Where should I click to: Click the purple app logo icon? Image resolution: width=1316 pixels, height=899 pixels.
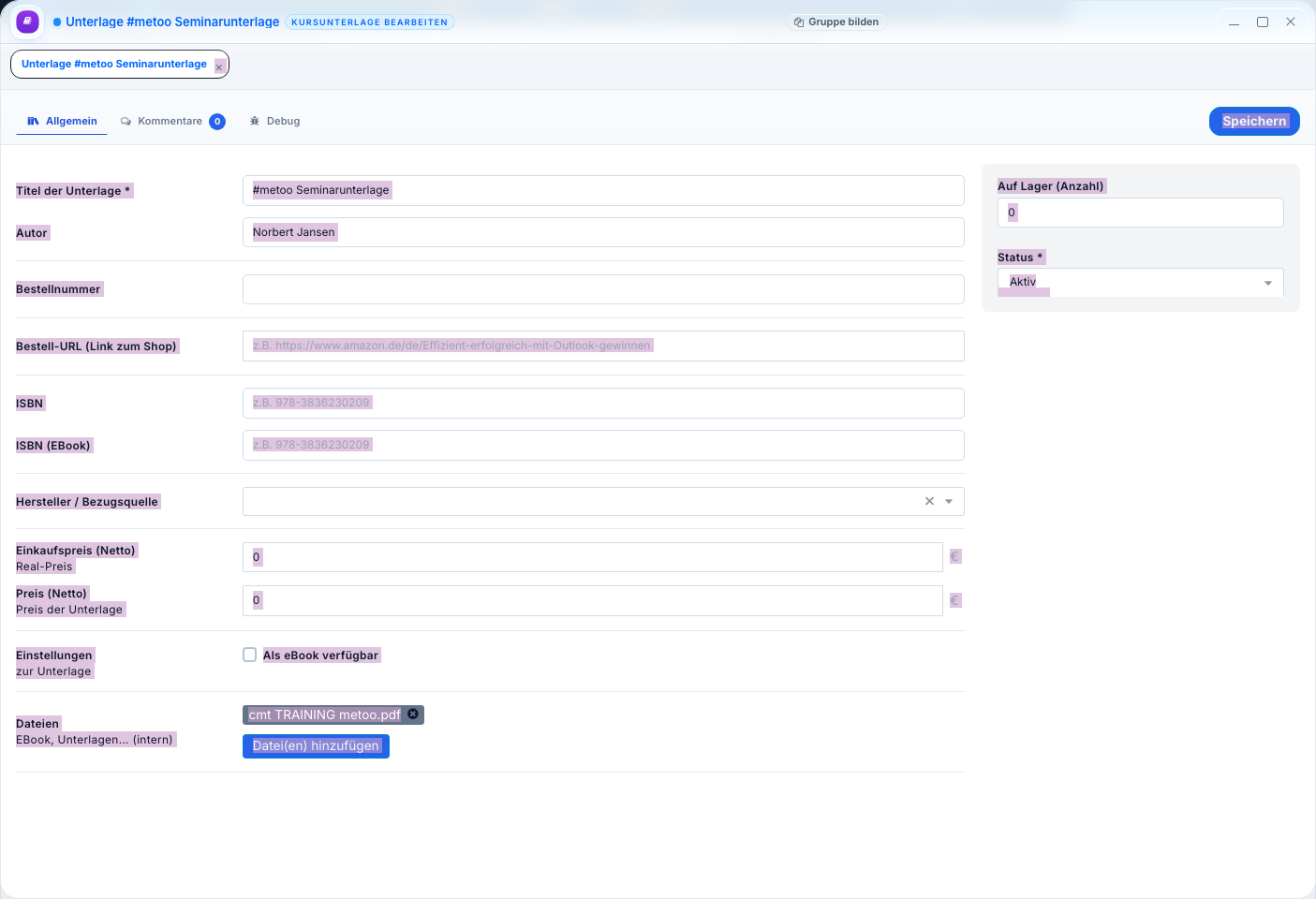click(28, 22)
